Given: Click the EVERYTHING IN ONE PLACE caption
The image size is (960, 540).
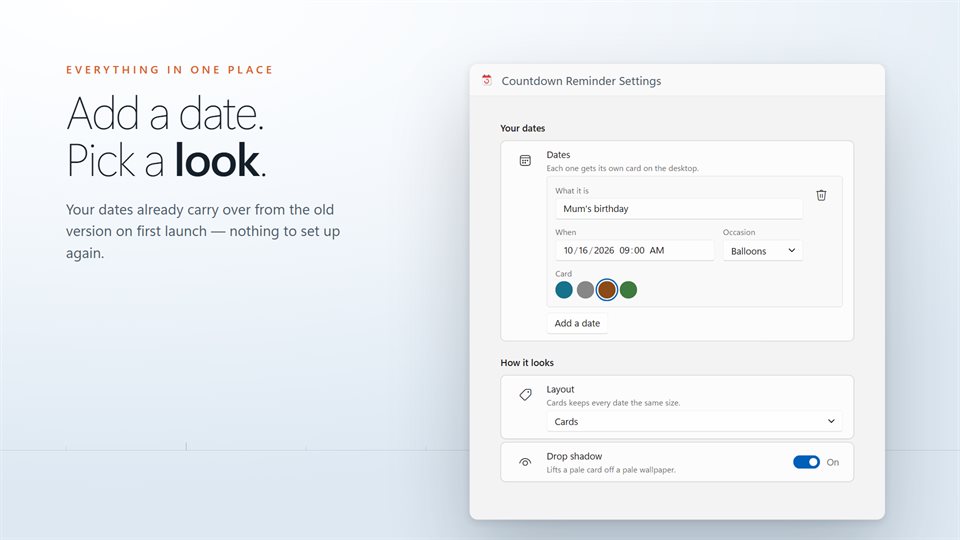Looking at the screenshot, I should tap(170, 70).
